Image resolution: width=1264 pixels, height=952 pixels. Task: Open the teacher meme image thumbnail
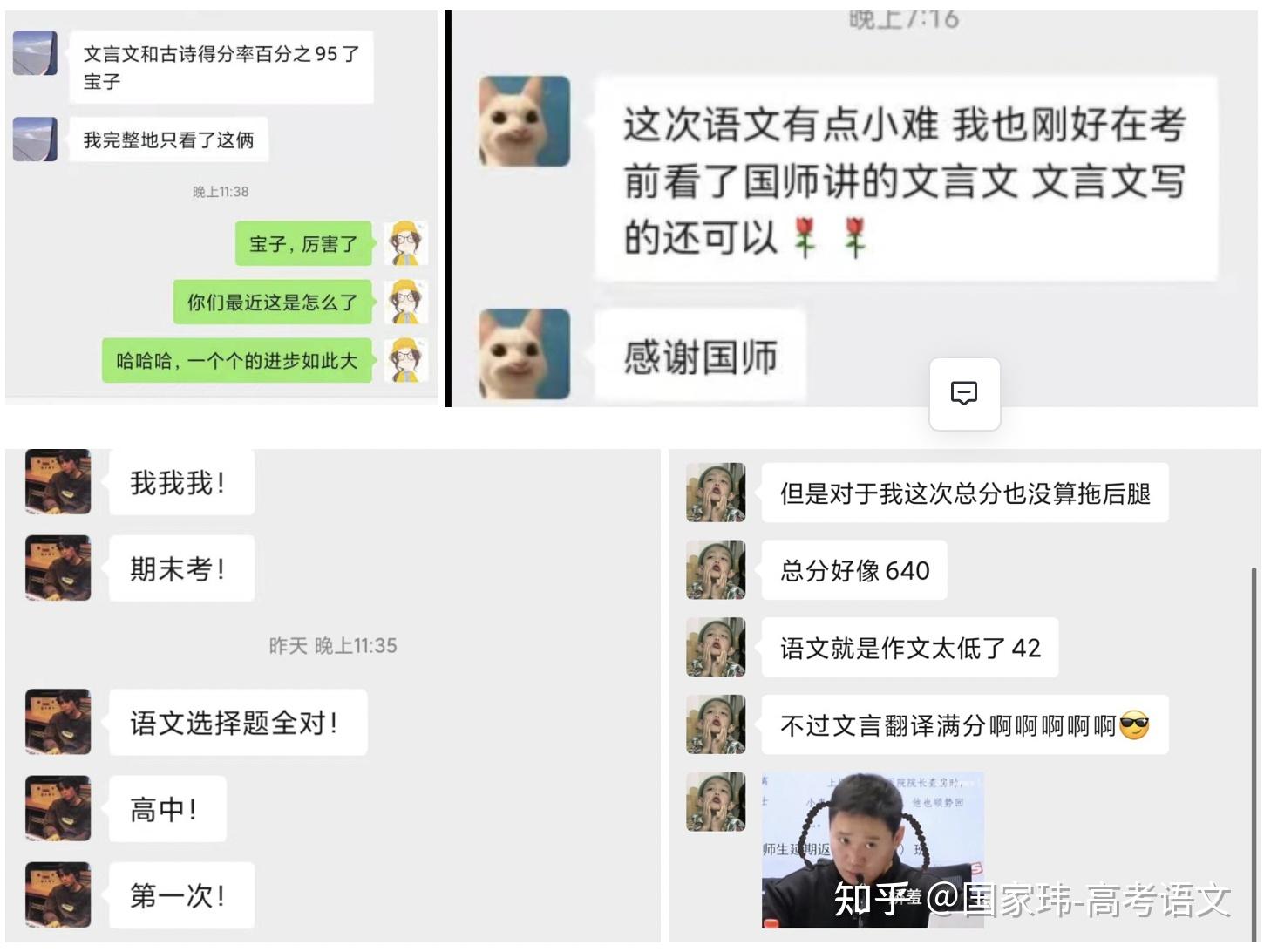pos(873,850)
